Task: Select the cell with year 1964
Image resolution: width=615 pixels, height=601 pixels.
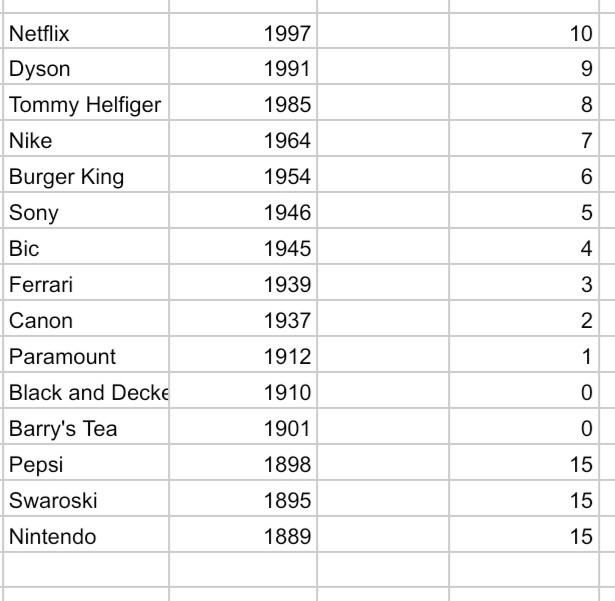Action: (x=243, y=138)
